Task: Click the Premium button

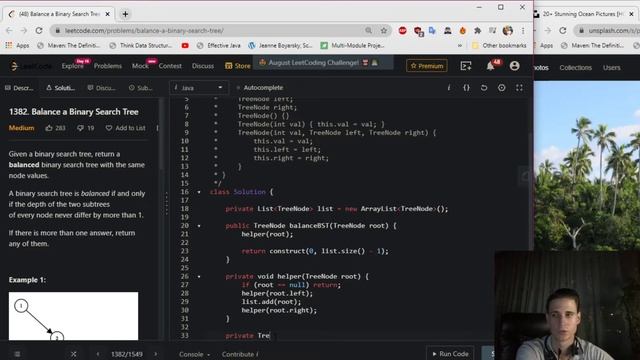Action: coord(427,66)
